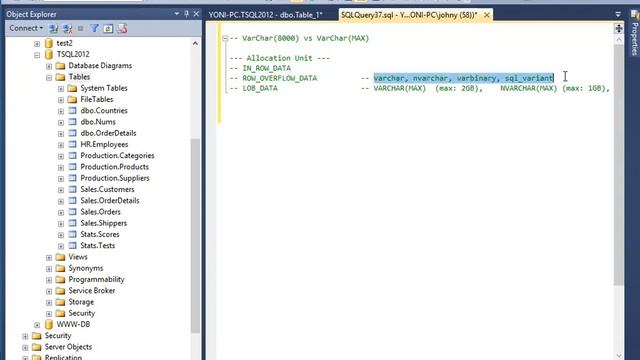
Task: Click the TSQL2012 database icon
Action: point(49,54)
